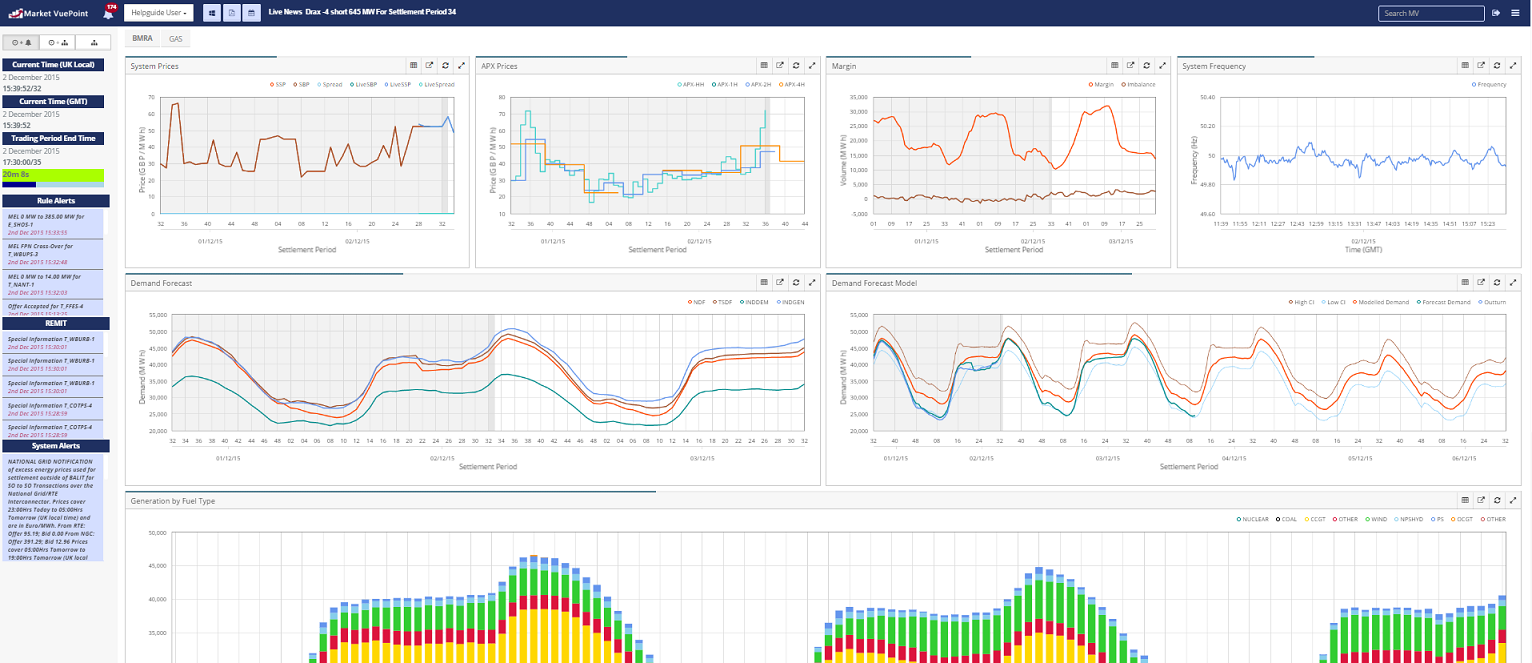
Task: Toggle APX-HH series in APX Prices legend
Action: [x=691, y=85]
